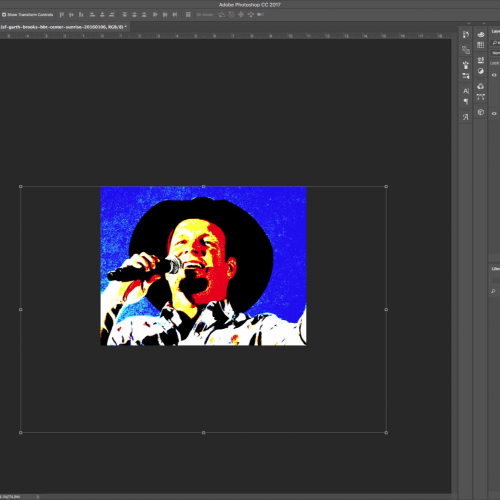
Task: Open the Character panel icon
Action: tap(466, 91)
